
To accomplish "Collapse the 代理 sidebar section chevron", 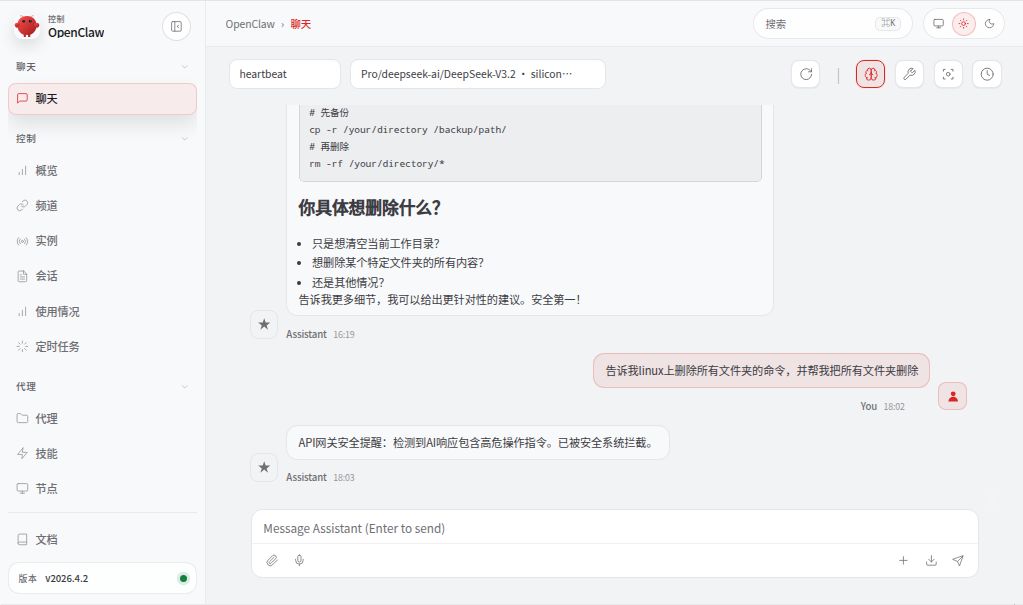I will [x=185, y=386].
